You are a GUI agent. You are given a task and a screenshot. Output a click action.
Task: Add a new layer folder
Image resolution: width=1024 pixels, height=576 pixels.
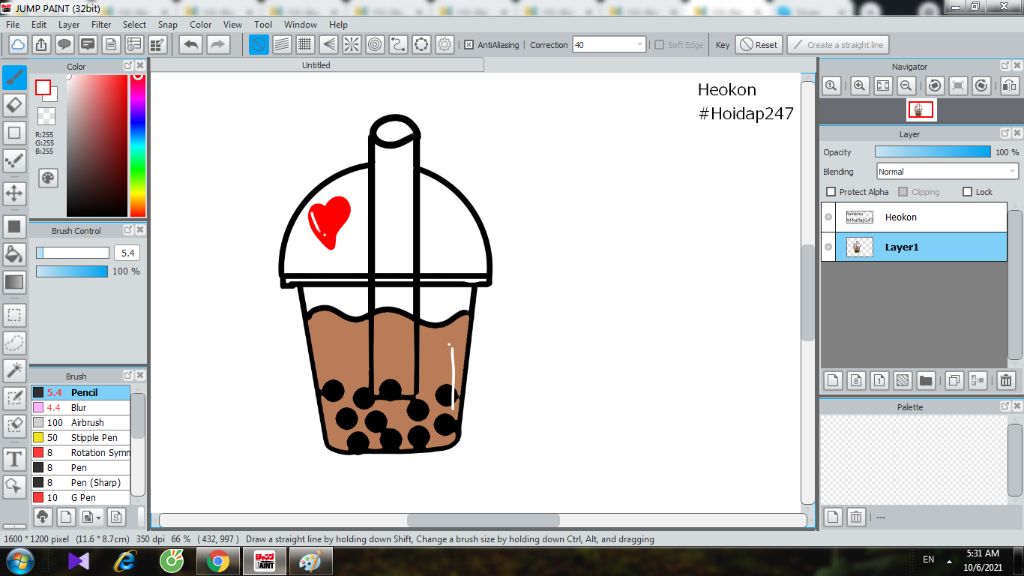click(925, 380)
